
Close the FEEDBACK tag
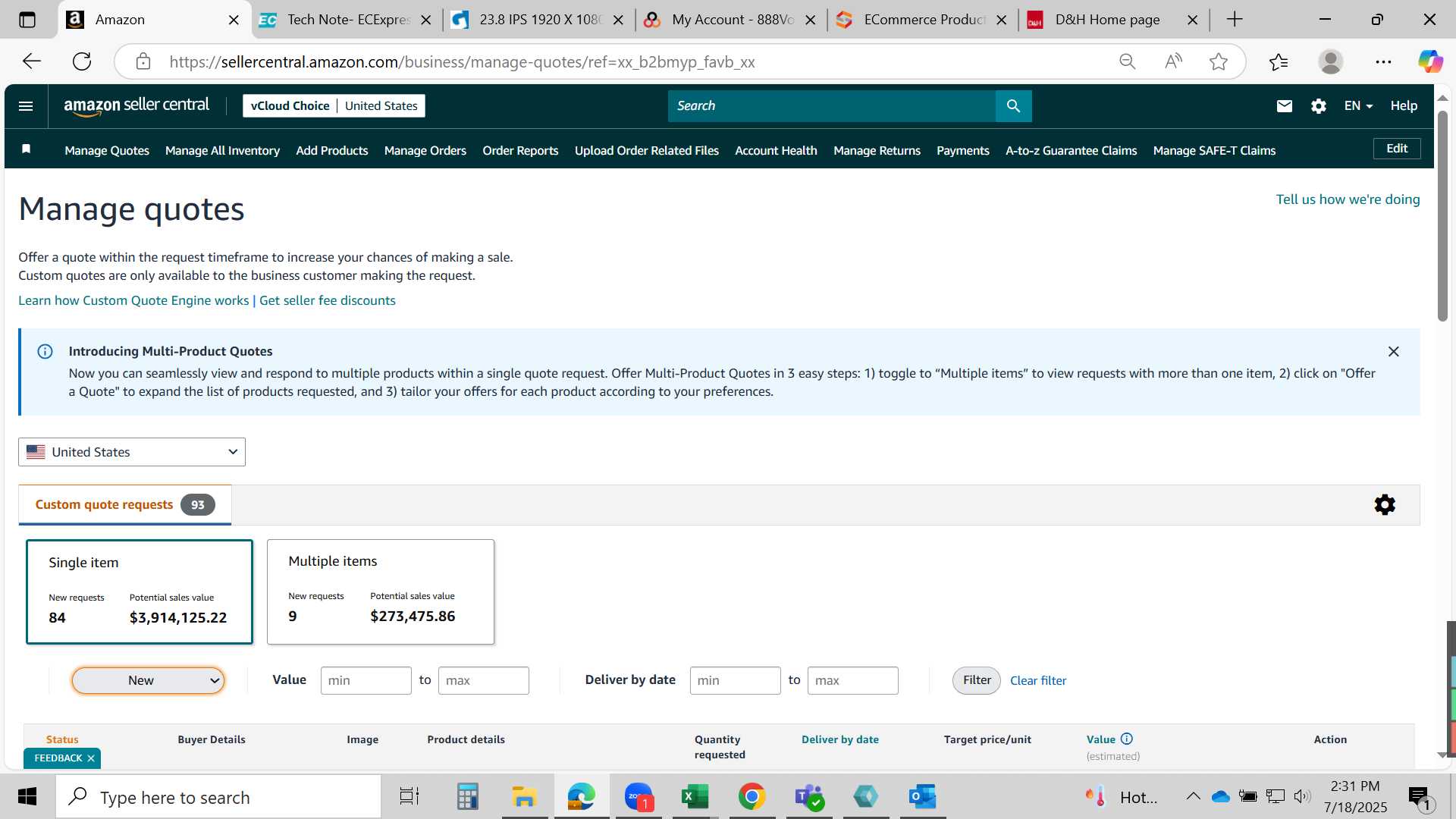91,758
